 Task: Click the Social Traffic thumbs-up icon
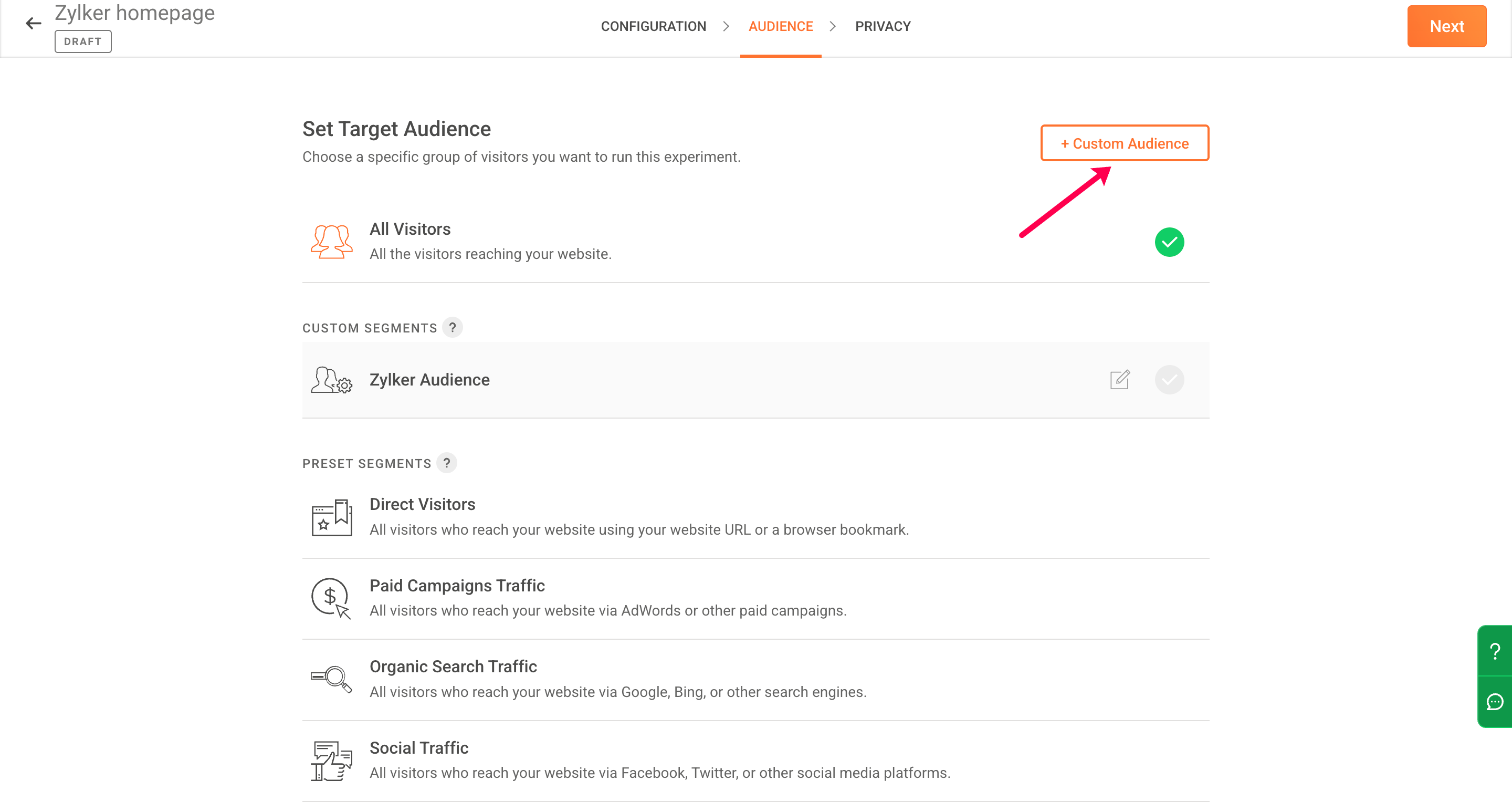click(331, 761)
